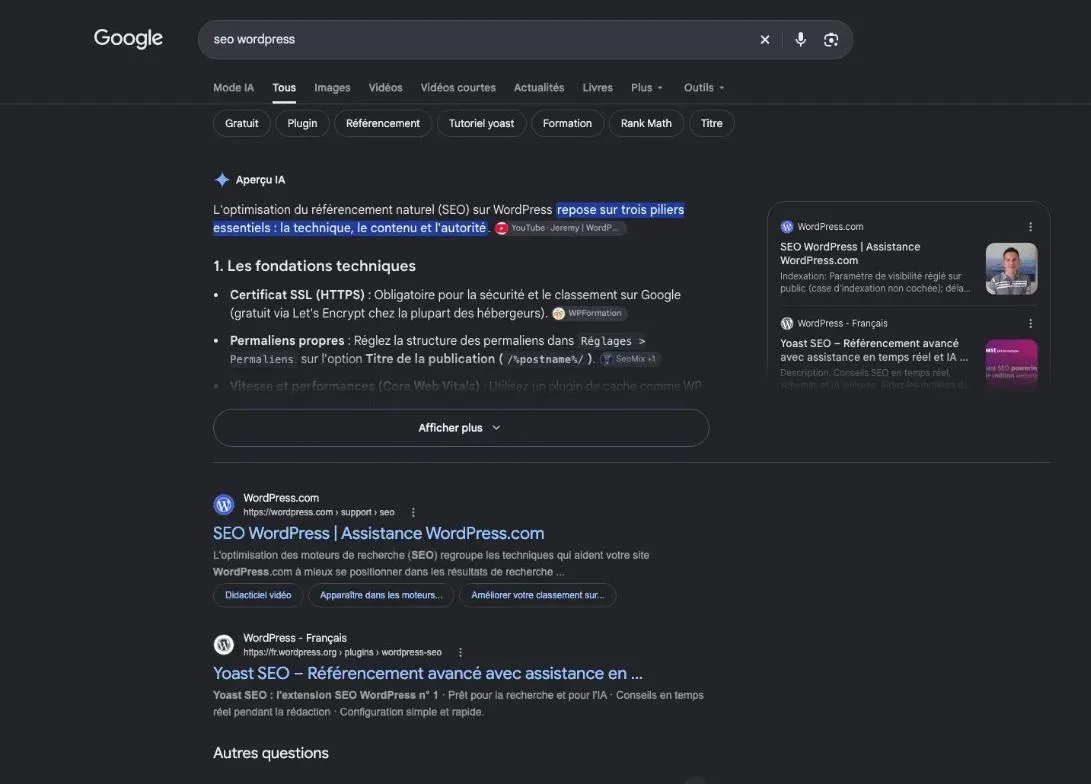This screenshot has width=1091, height=784.
Task: Switch to Vidéos tab
Action: (x=385, y=88)
